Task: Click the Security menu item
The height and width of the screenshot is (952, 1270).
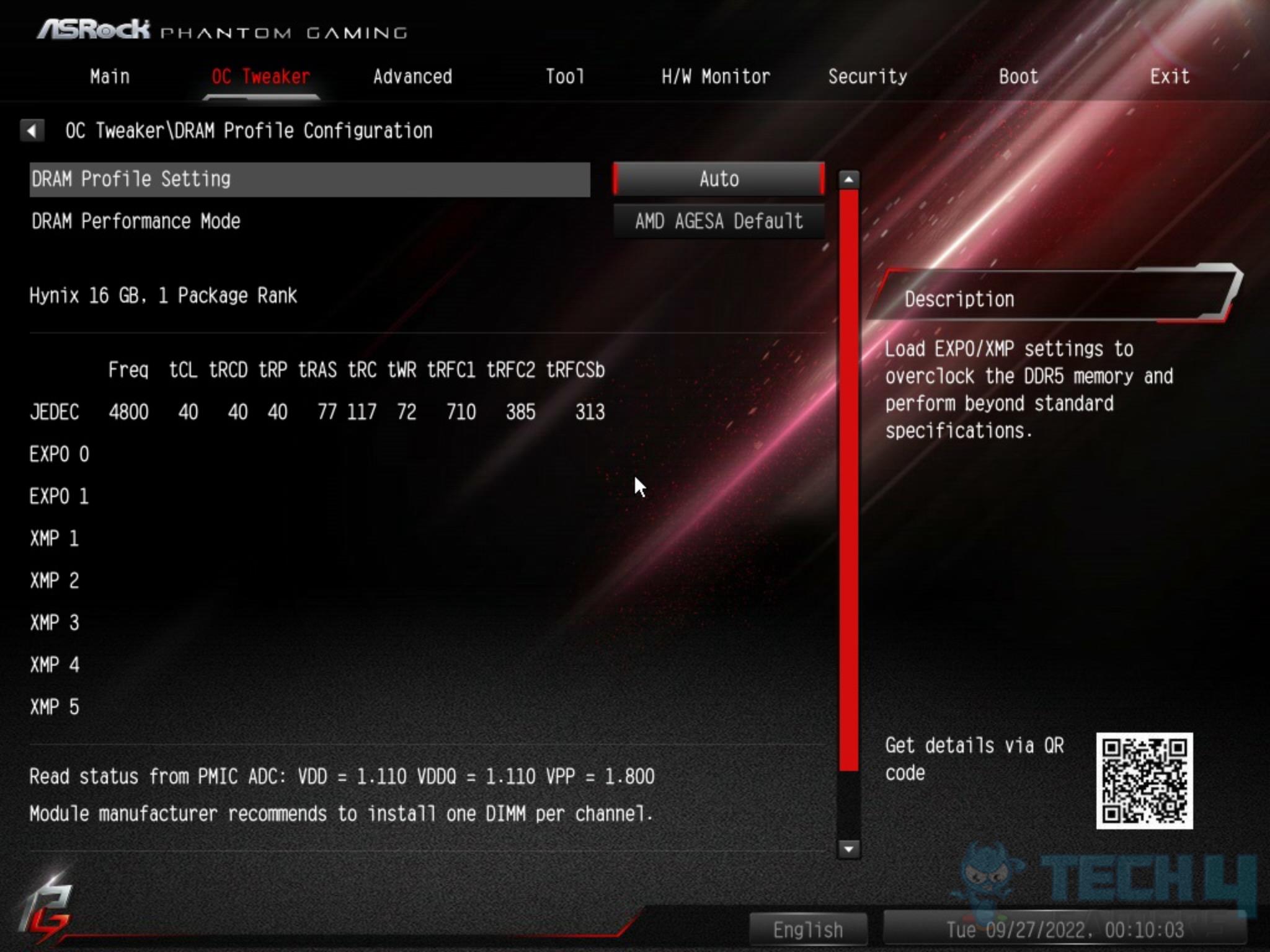Action: tap(867, 76)
